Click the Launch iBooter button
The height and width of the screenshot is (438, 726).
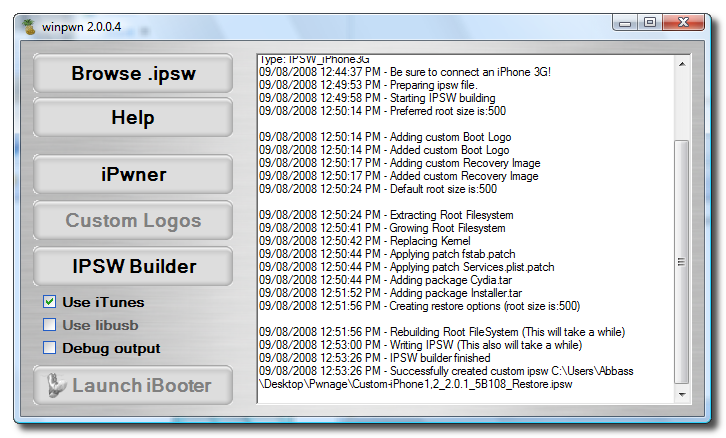coord(133,386)
